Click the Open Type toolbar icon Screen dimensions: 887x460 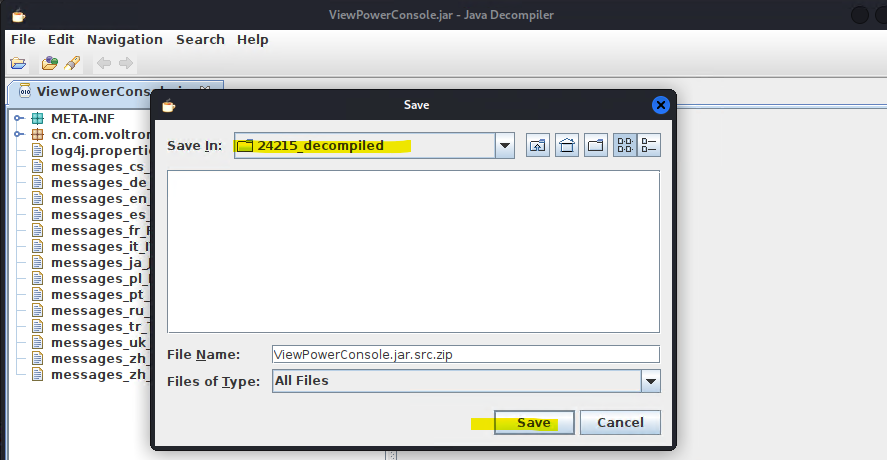coord(49,64)
